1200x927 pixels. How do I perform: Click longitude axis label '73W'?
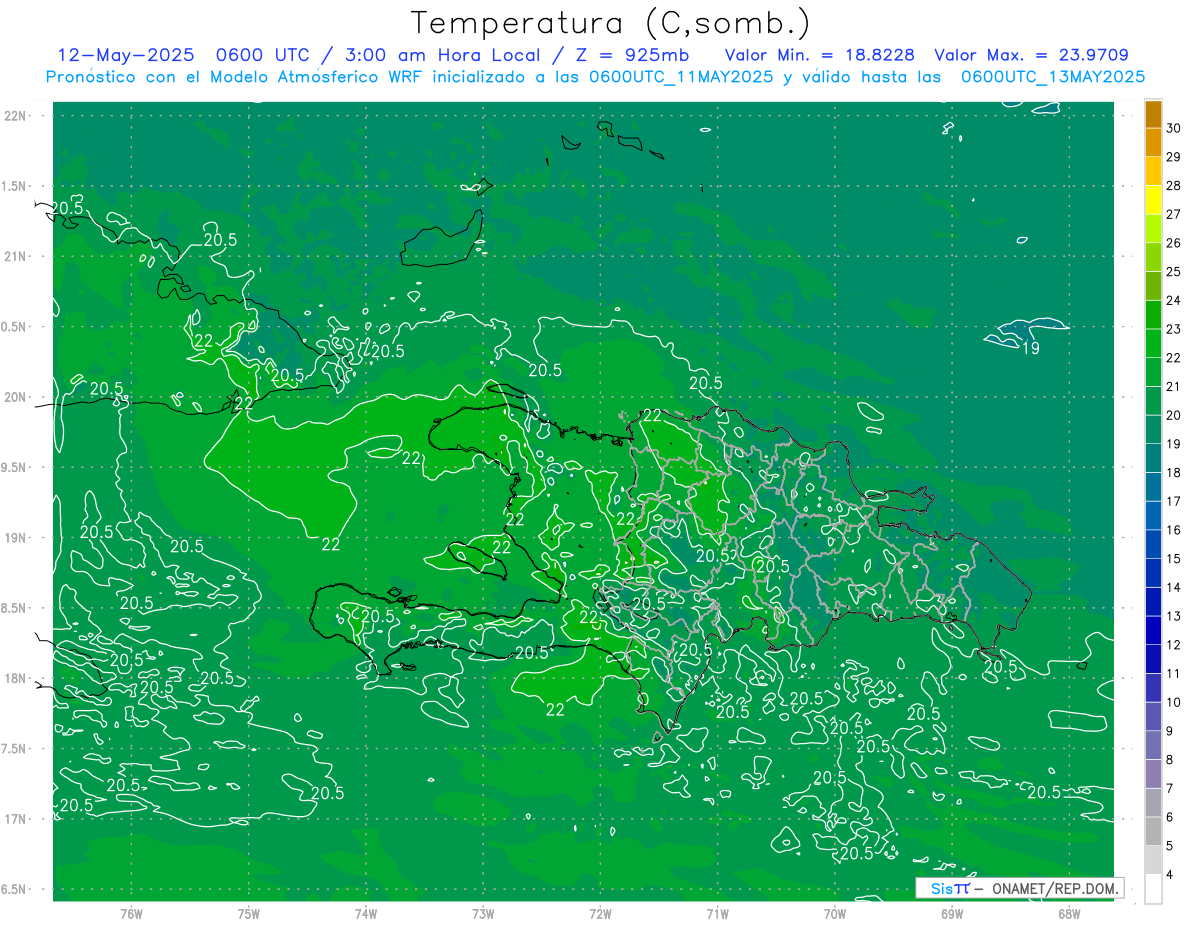click(x=483, y=914)
